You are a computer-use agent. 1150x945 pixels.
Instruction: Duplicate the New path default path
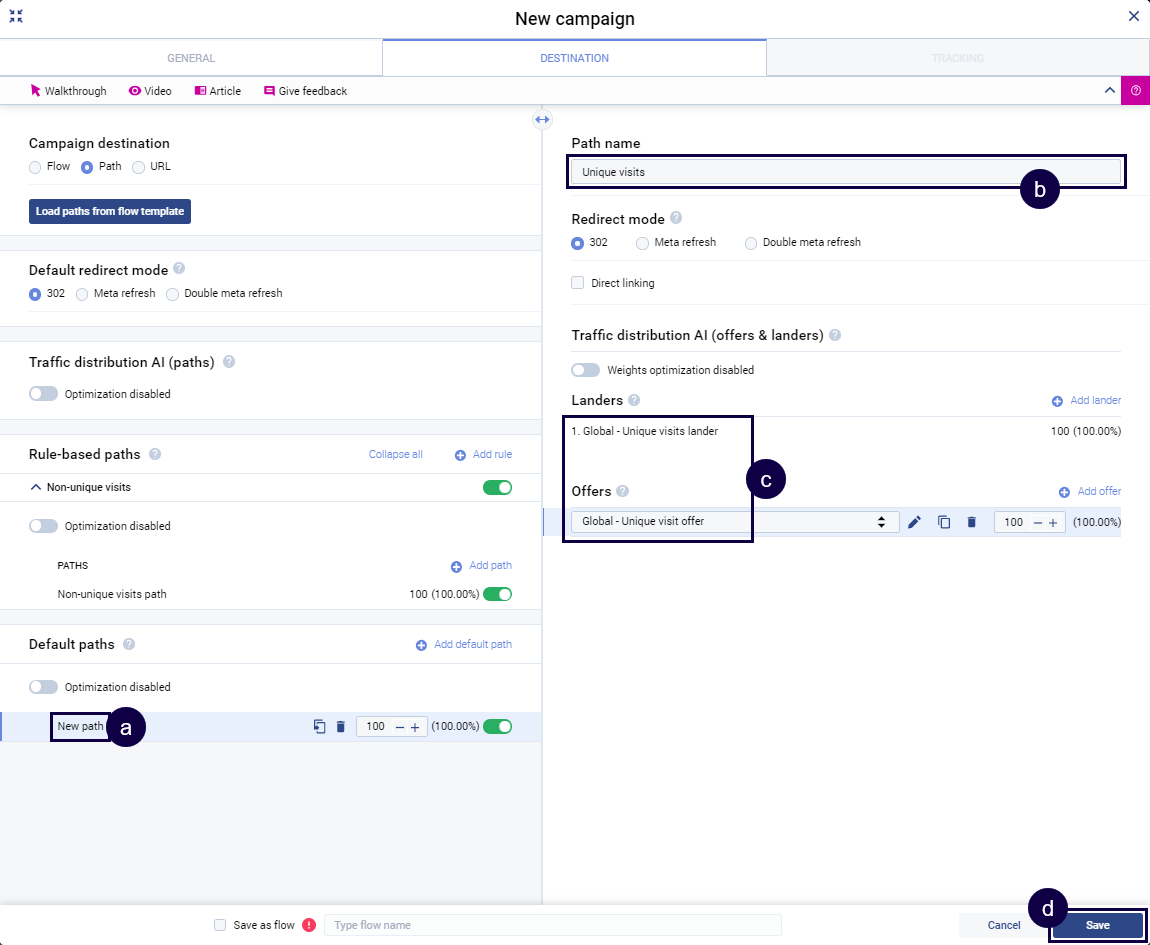click(319, 727)
